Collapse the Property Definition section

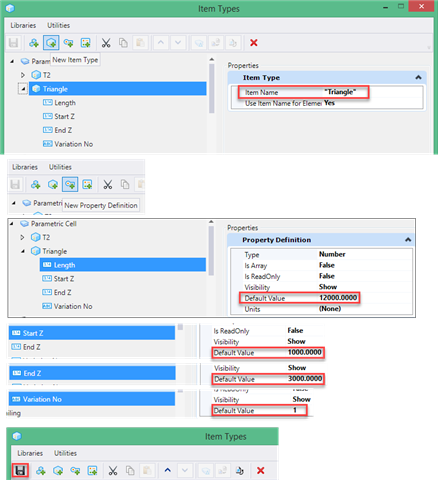coord(408,240)
